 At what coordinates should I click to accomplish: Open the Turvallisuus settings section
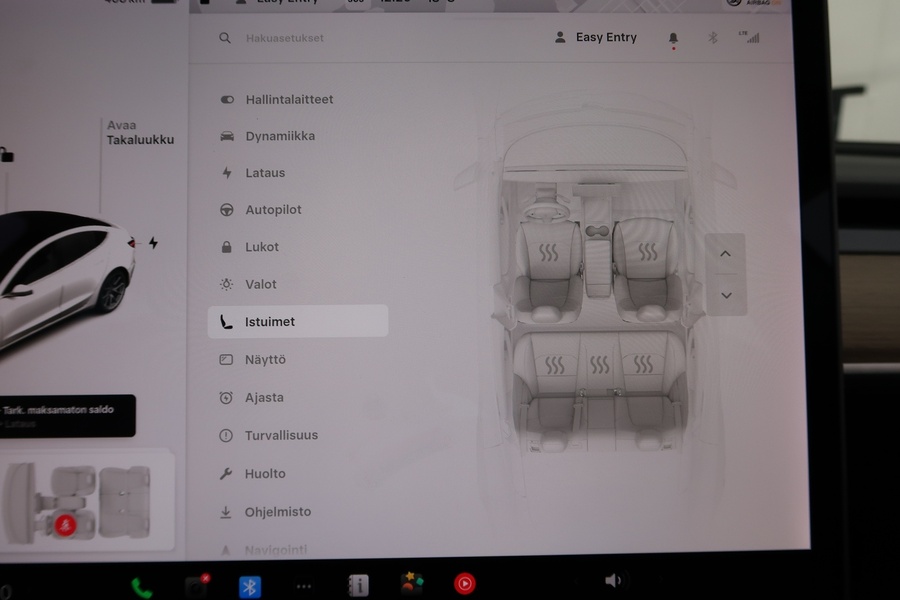(281, 435)
